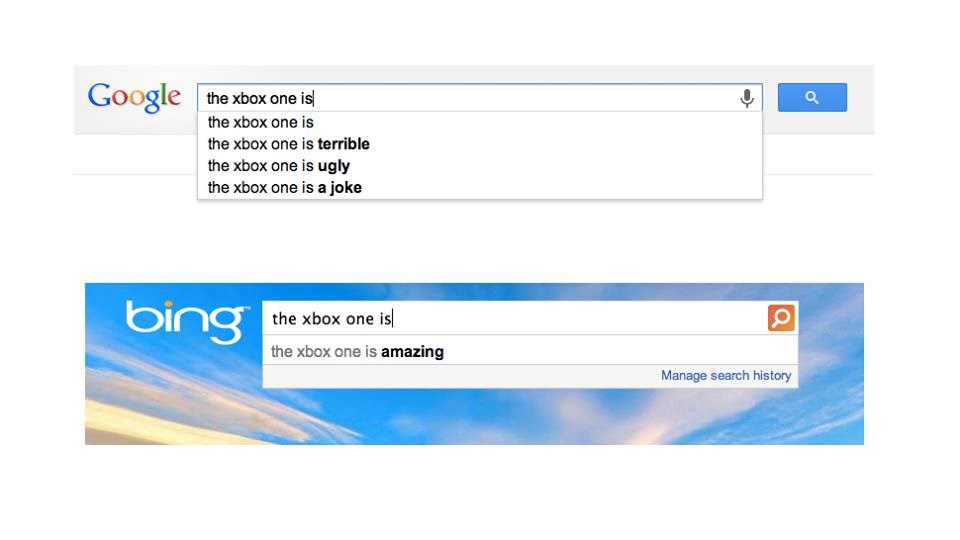960x540 pixels.
Task: Click the white Bing logo
Action: pyautogui.click(x=187, y=320)
